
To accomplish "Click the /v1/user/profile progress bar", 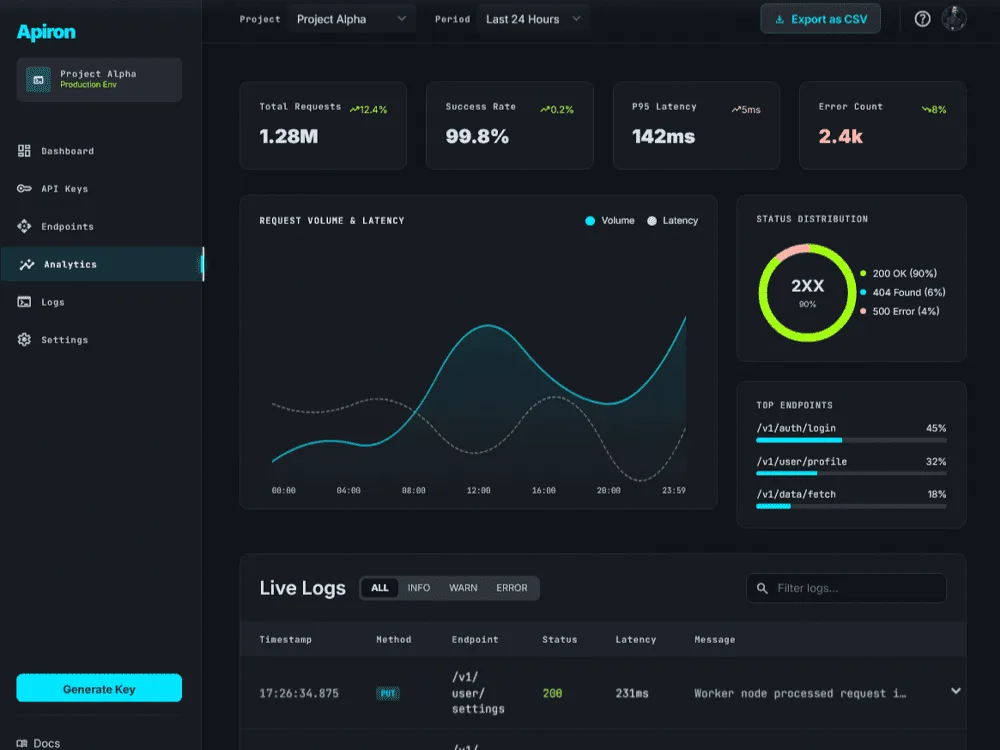I will 851,473.
